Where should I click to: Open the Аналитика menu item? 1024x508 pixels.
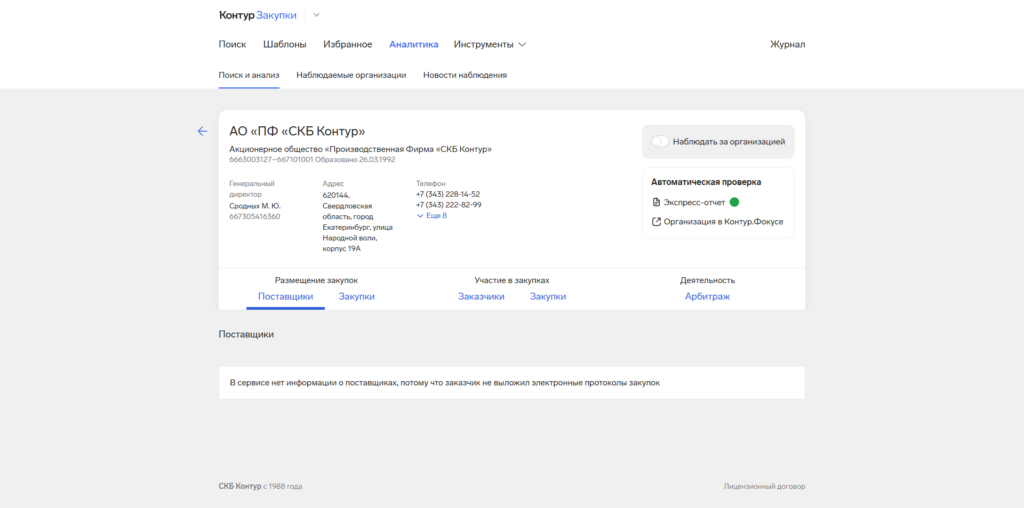tap(413, 44)
